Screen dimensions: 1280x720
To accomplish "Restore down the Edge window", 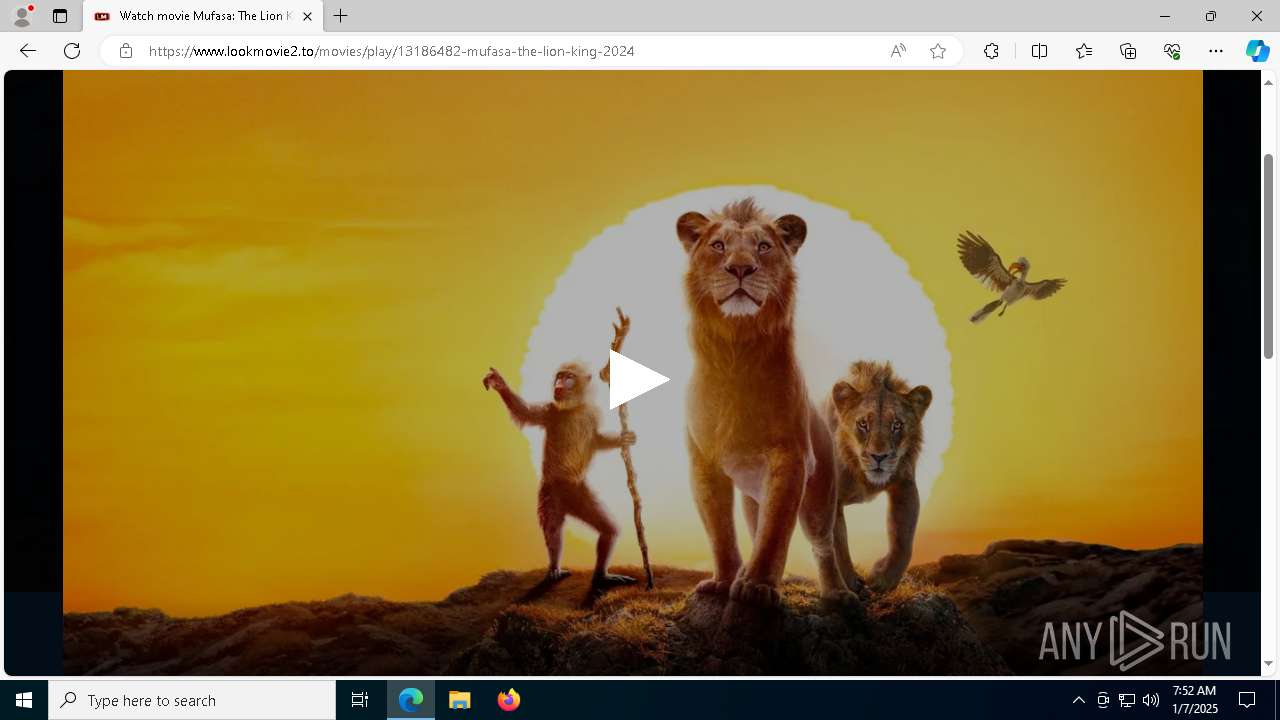I will click(1210, 16).
